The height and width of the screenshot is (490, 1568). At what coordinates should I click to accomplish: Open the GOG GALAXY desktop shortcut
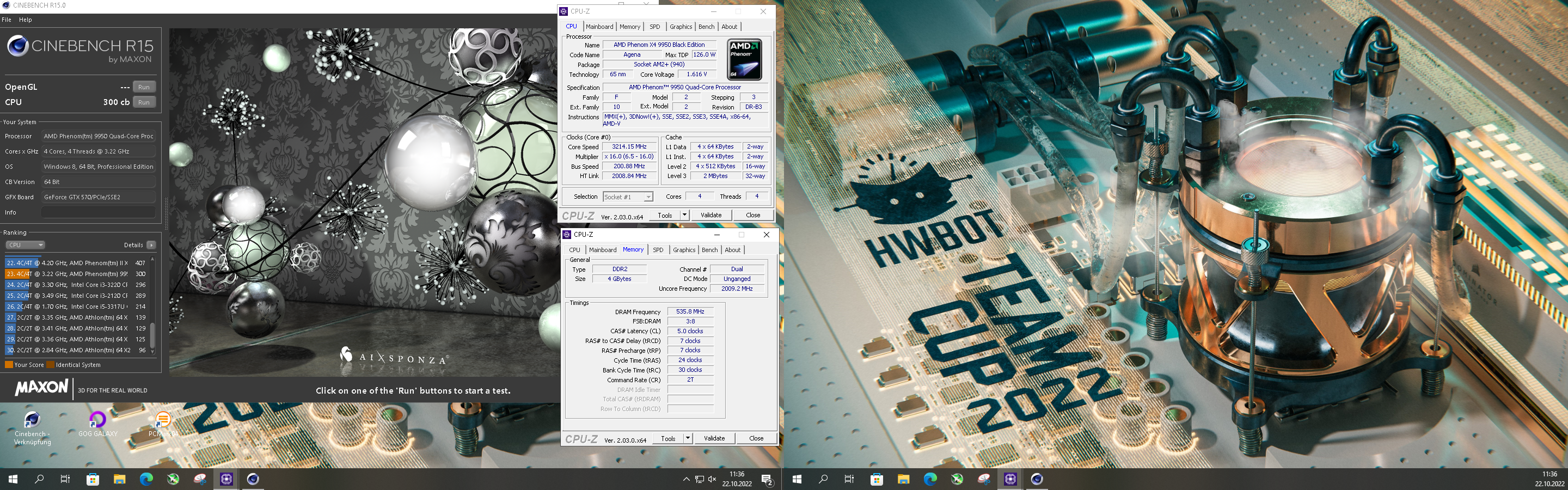[x=97, y=424]
